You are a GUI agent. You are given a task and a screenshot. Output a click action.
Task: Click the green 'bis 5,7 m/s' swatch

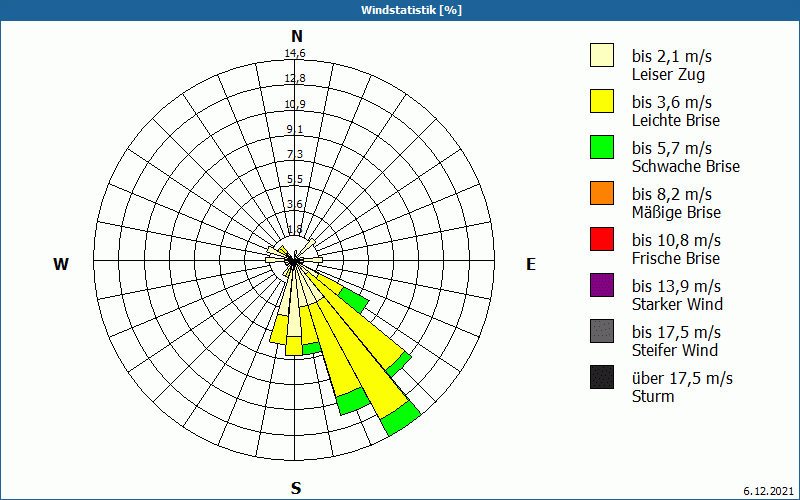point(602,147)
